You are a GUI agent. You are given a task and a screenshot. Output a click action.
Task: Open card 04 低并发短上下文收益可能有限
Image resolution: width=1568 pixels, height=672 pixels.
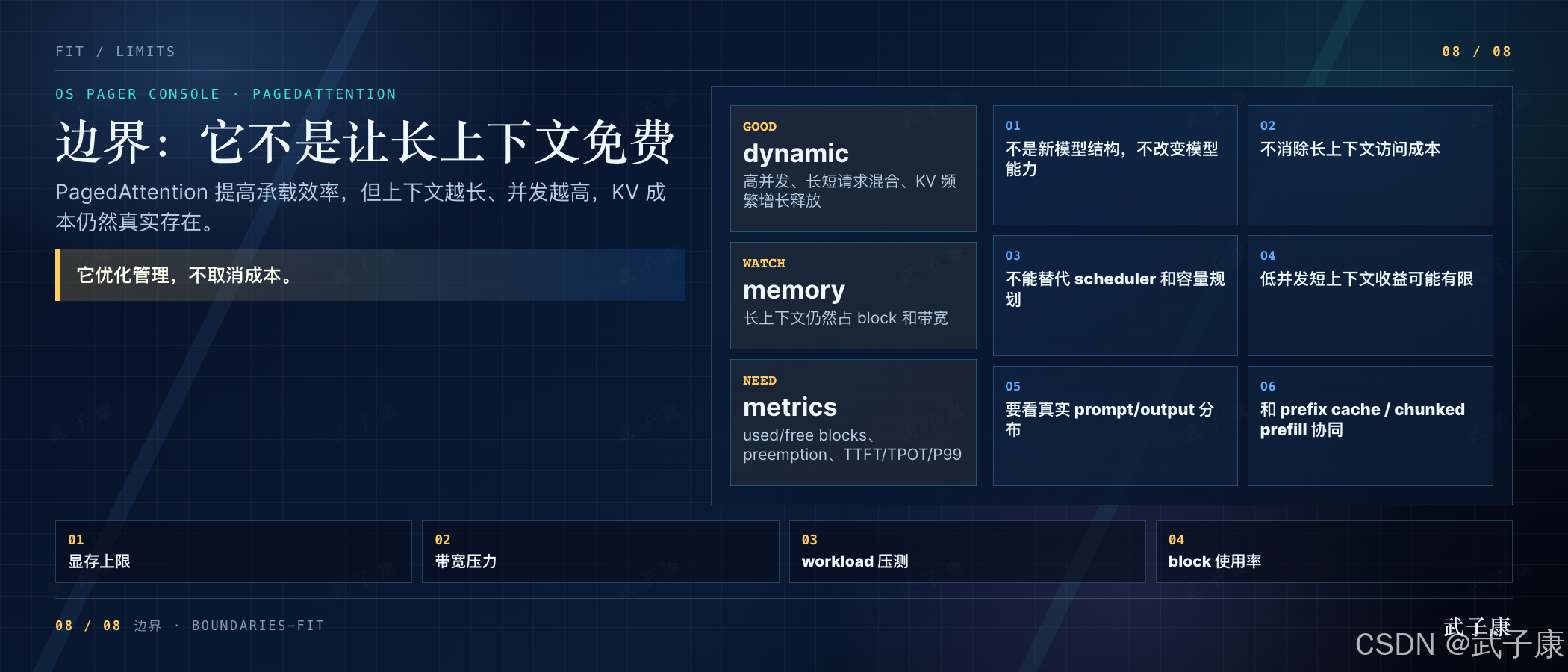[1370, 295]
